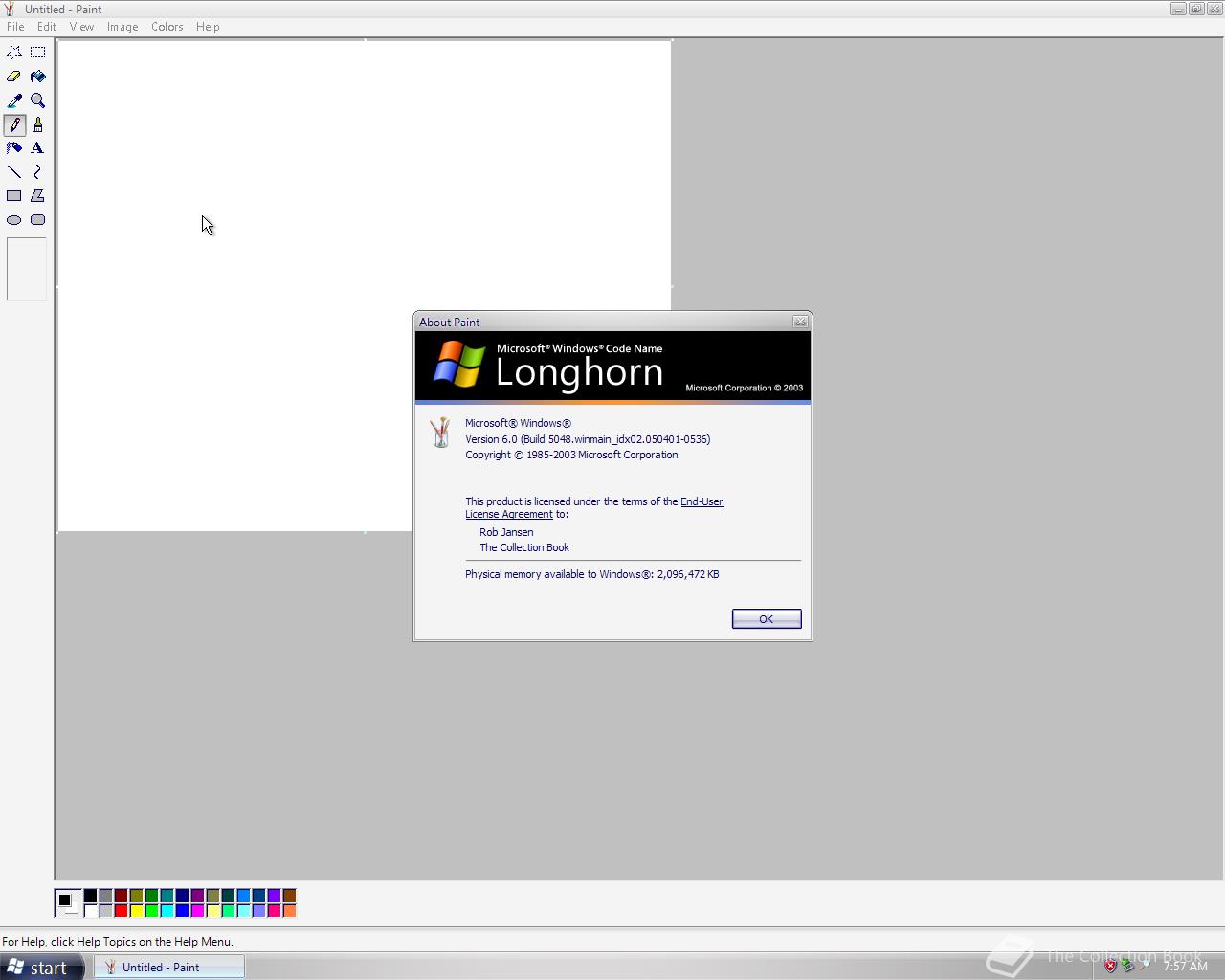
Task: Choose the Airbrush spray tool
Action: pos(14,148)
